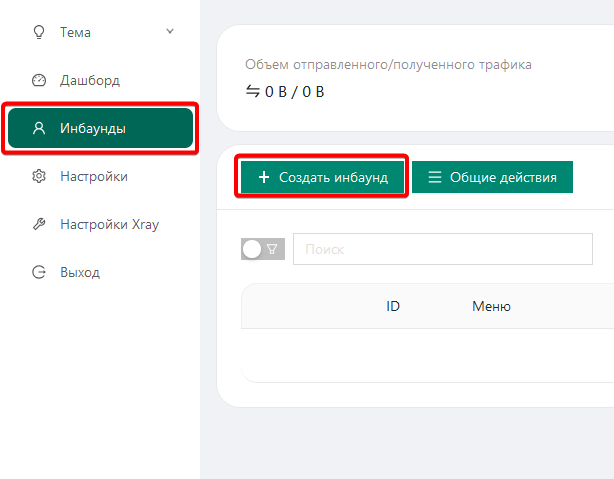Toggle the filter switch beside search

263,249
